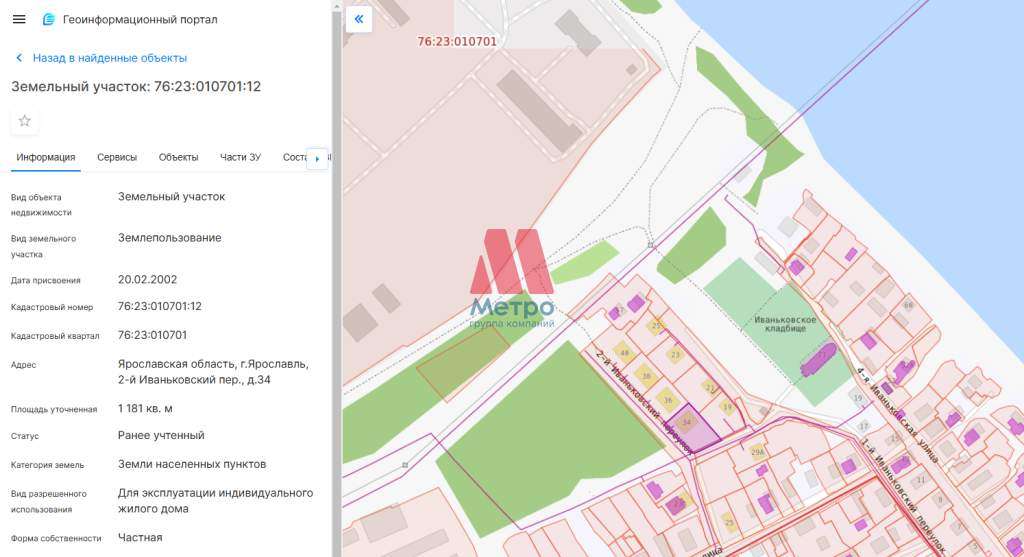The height and width of the screenshot is (557, 1024).
Task: Select building number 48 on the map
Action: click(625, 353)
